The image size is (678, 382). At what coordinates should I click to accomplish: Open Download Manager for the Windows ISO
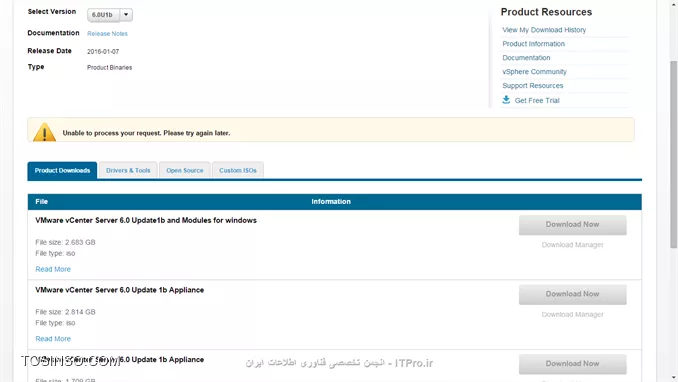[x=572, y=245]
